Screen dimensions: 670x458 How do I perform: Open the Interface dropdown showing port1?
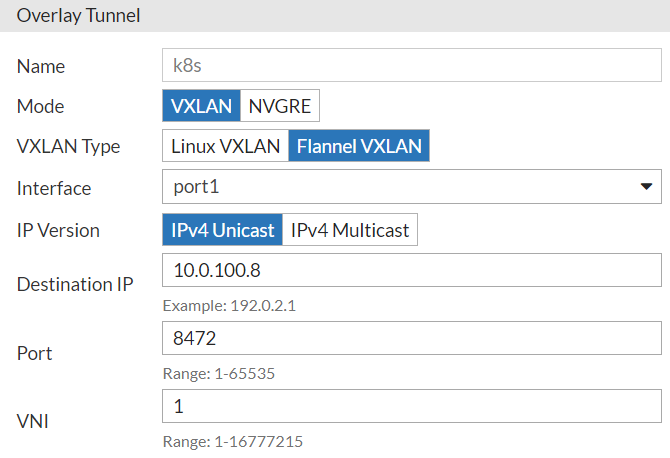point(411,187)
